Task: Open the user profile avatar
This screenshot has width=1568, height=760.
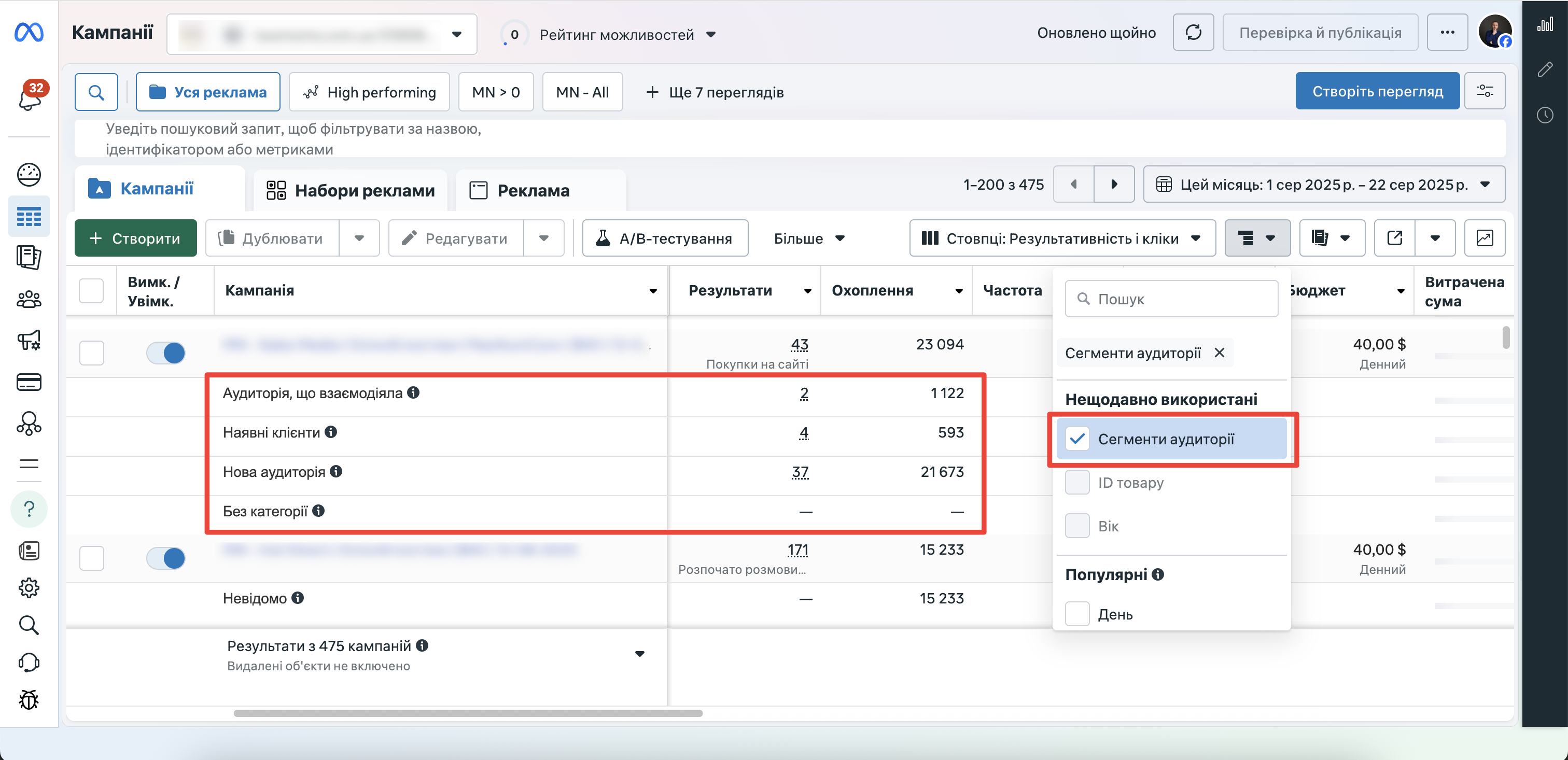Action: 1494,32
